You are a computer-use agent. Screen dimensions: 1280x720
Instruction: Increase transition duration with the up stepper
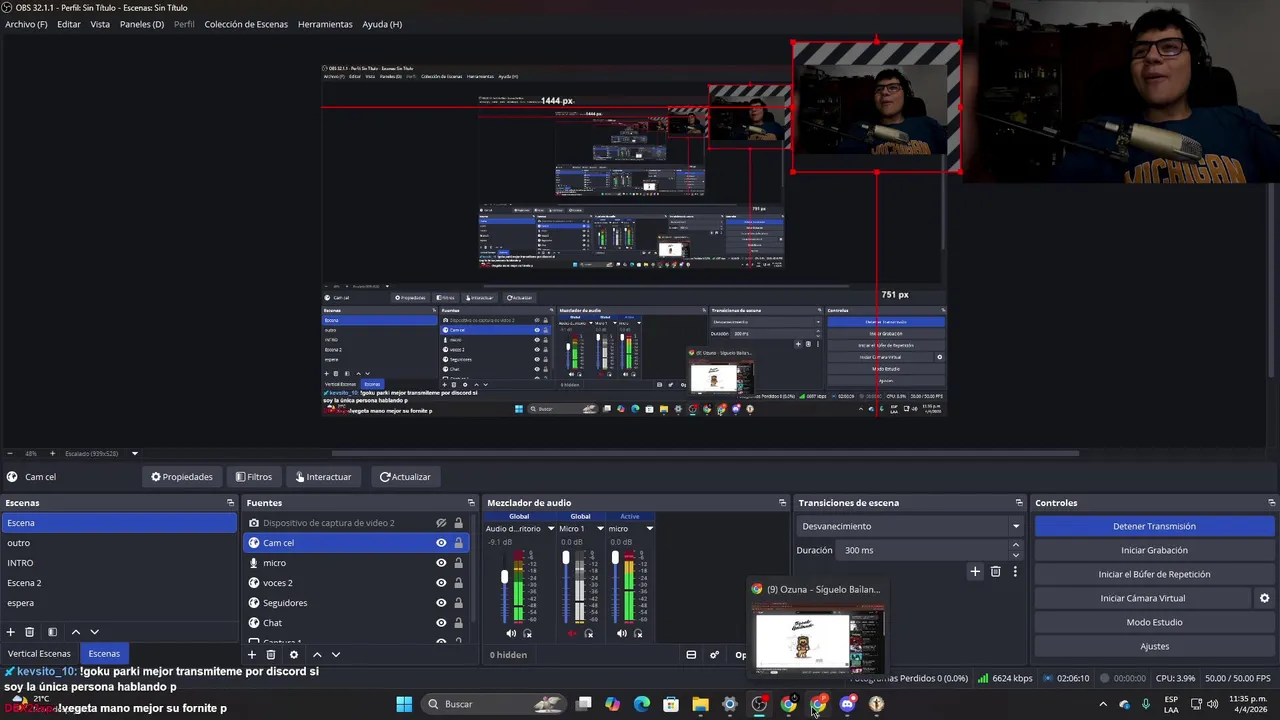click(1016, 545)
